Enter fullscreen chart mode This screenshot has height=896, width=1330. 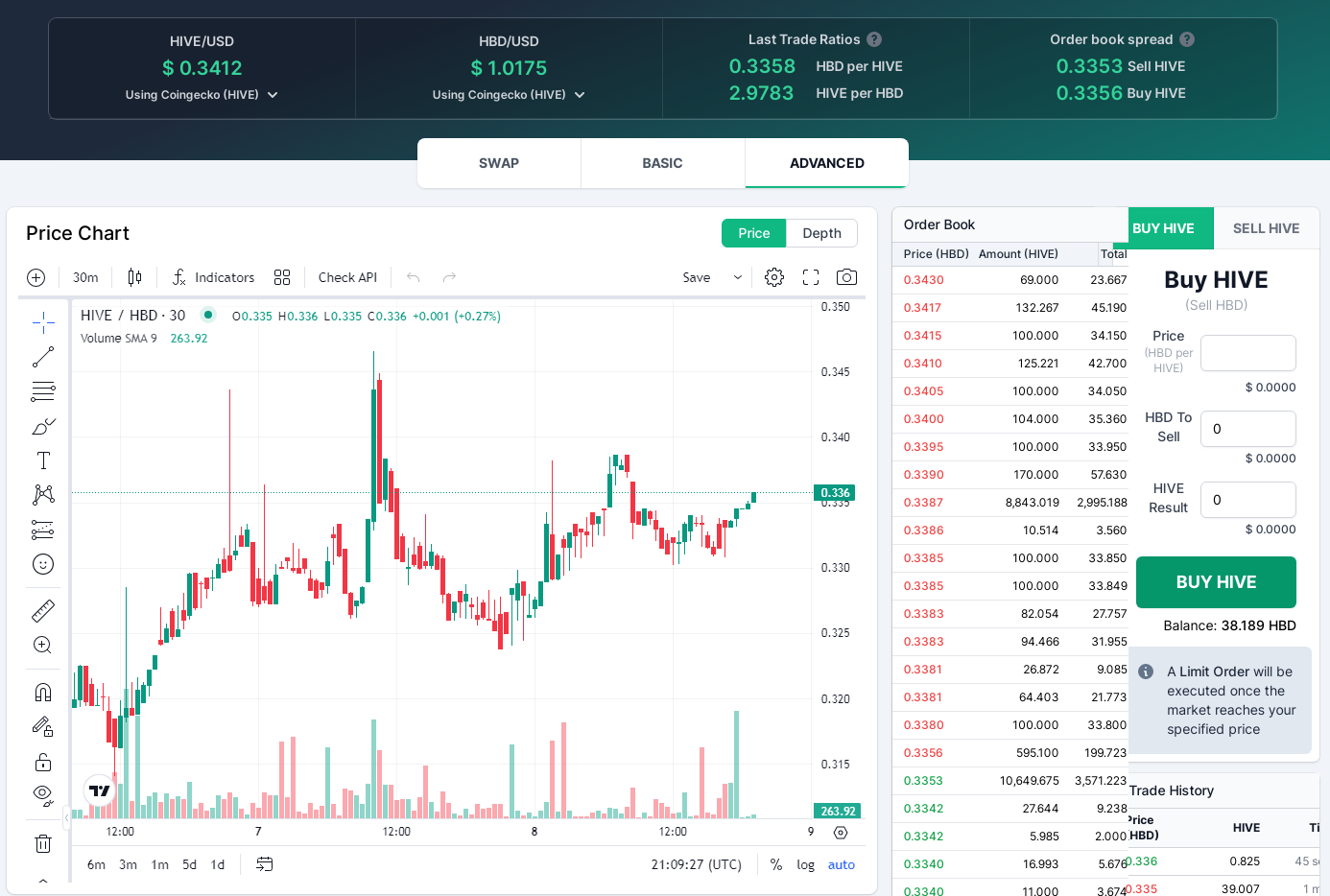coord(811,277)
